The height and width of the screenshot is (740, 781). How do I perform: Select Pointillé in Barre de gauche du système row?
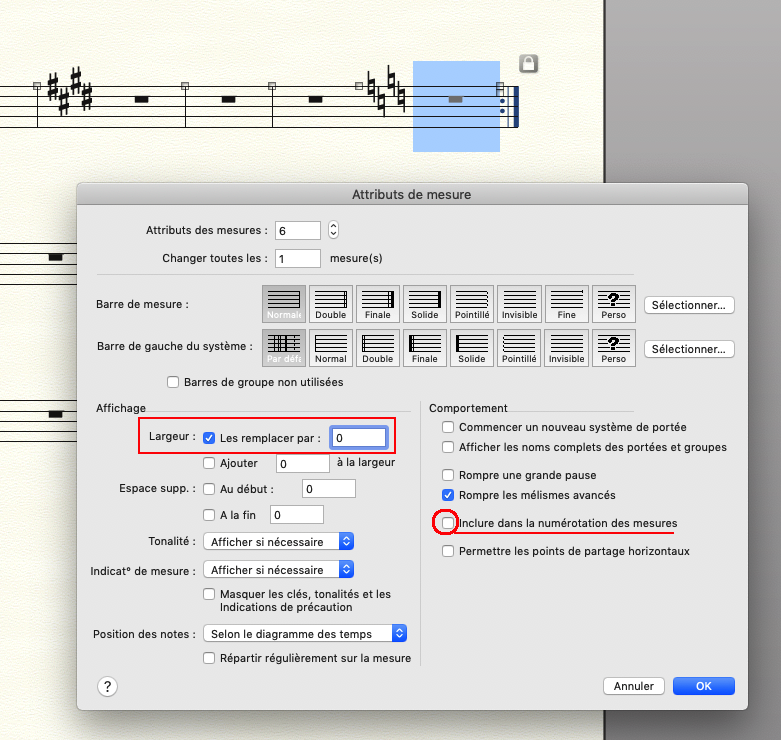tap(519, 347)
